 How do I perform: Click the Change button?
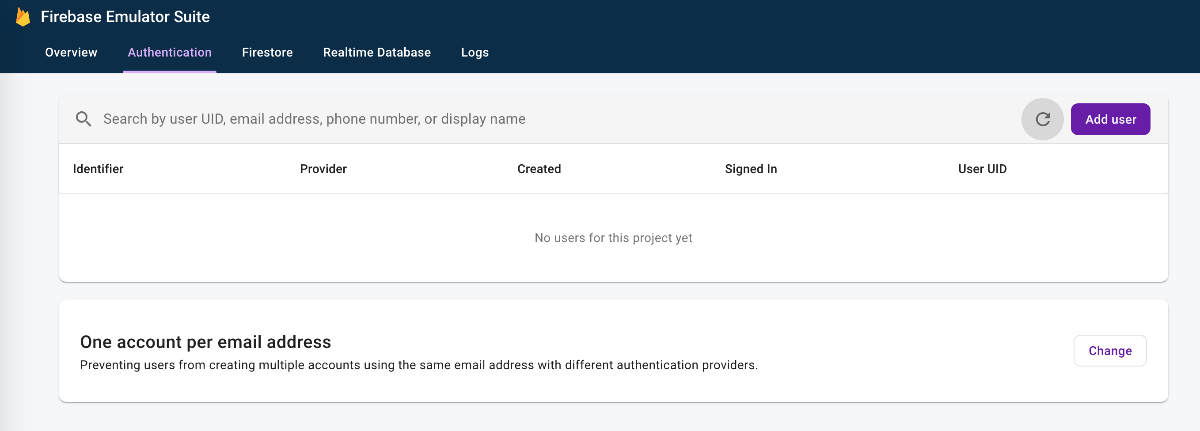(1110, 351)
